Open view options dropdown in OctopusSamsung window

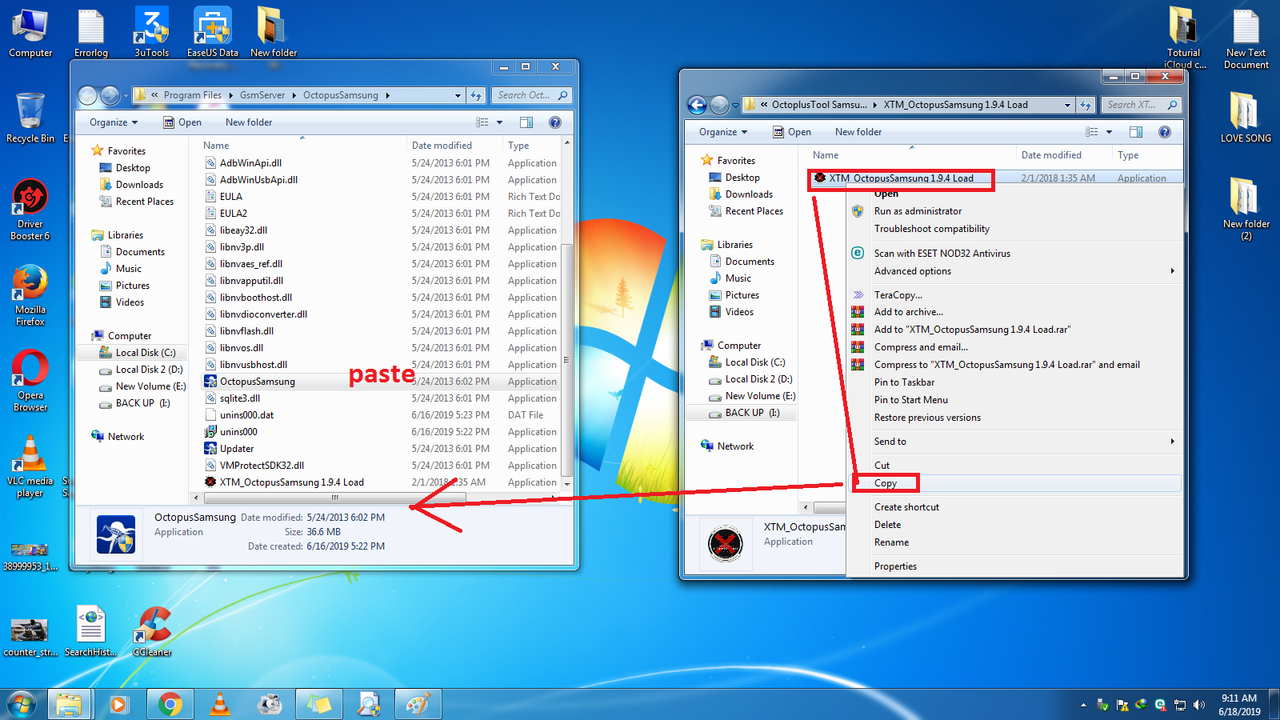(499, 122)
